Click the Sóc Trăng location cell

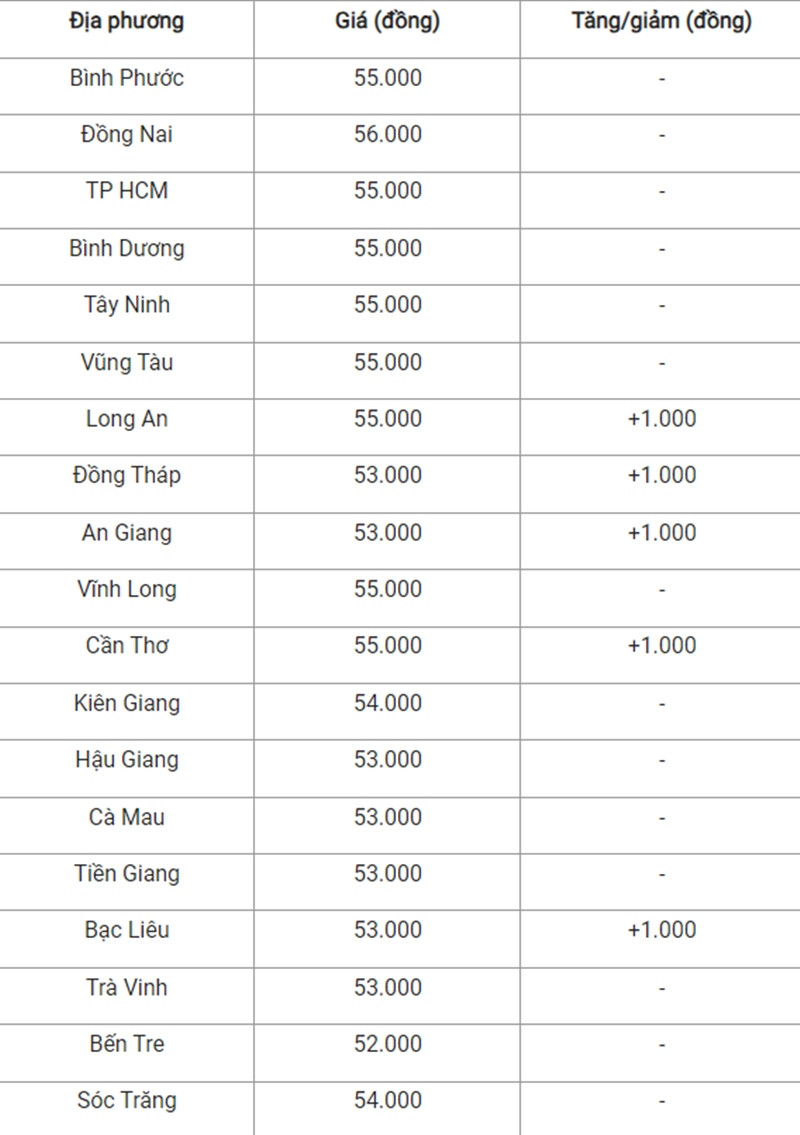pos(127,1100)
